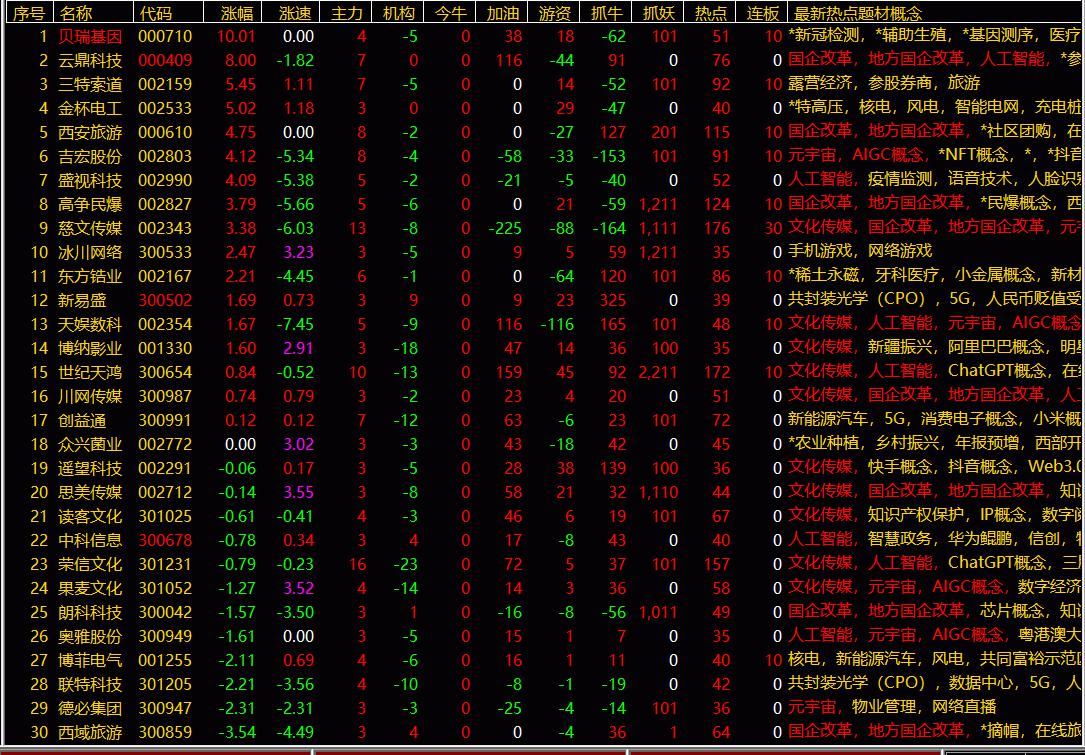The image size is (1085, 755).
Task: Pick the stock name 朗科科技
Action: (x=90, y=612)
